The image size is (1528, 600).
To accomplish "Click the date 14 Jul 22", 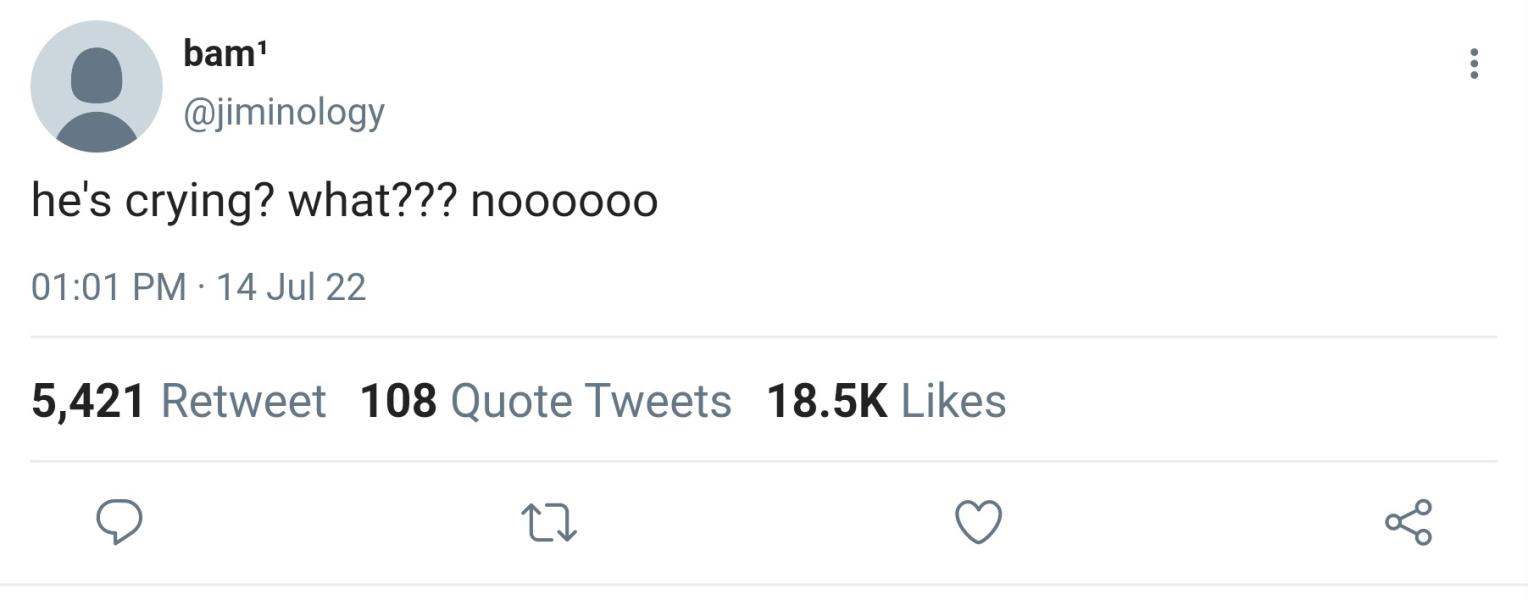I will 291,287.
